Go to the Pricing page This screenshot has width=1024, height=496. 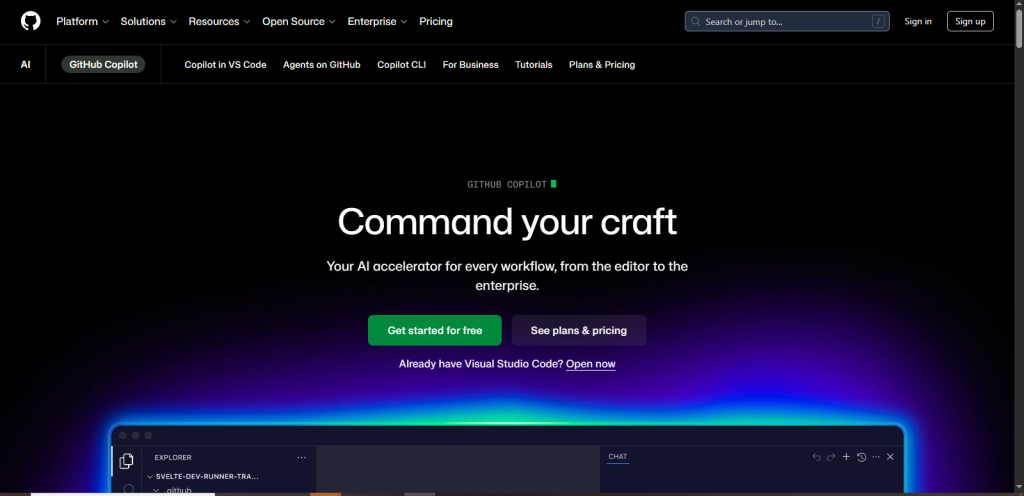(436, 22)
